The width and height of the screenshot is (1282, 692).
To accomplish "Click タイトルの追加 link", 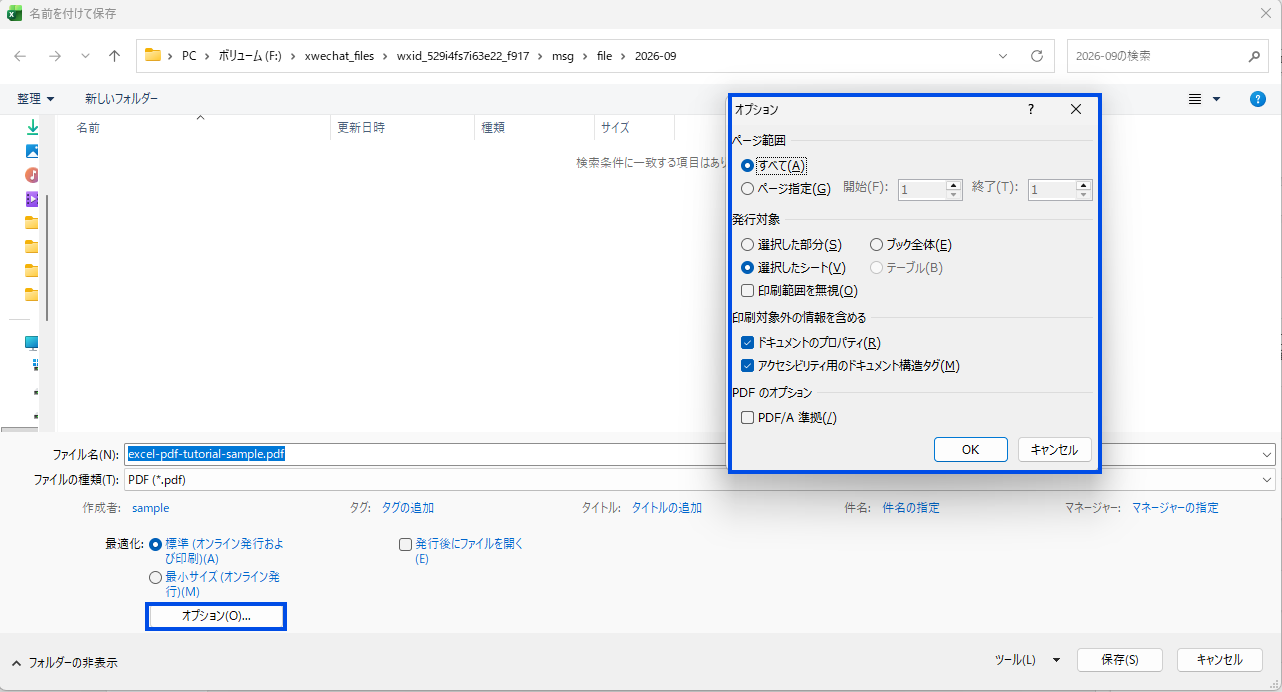I will [667, 508].
